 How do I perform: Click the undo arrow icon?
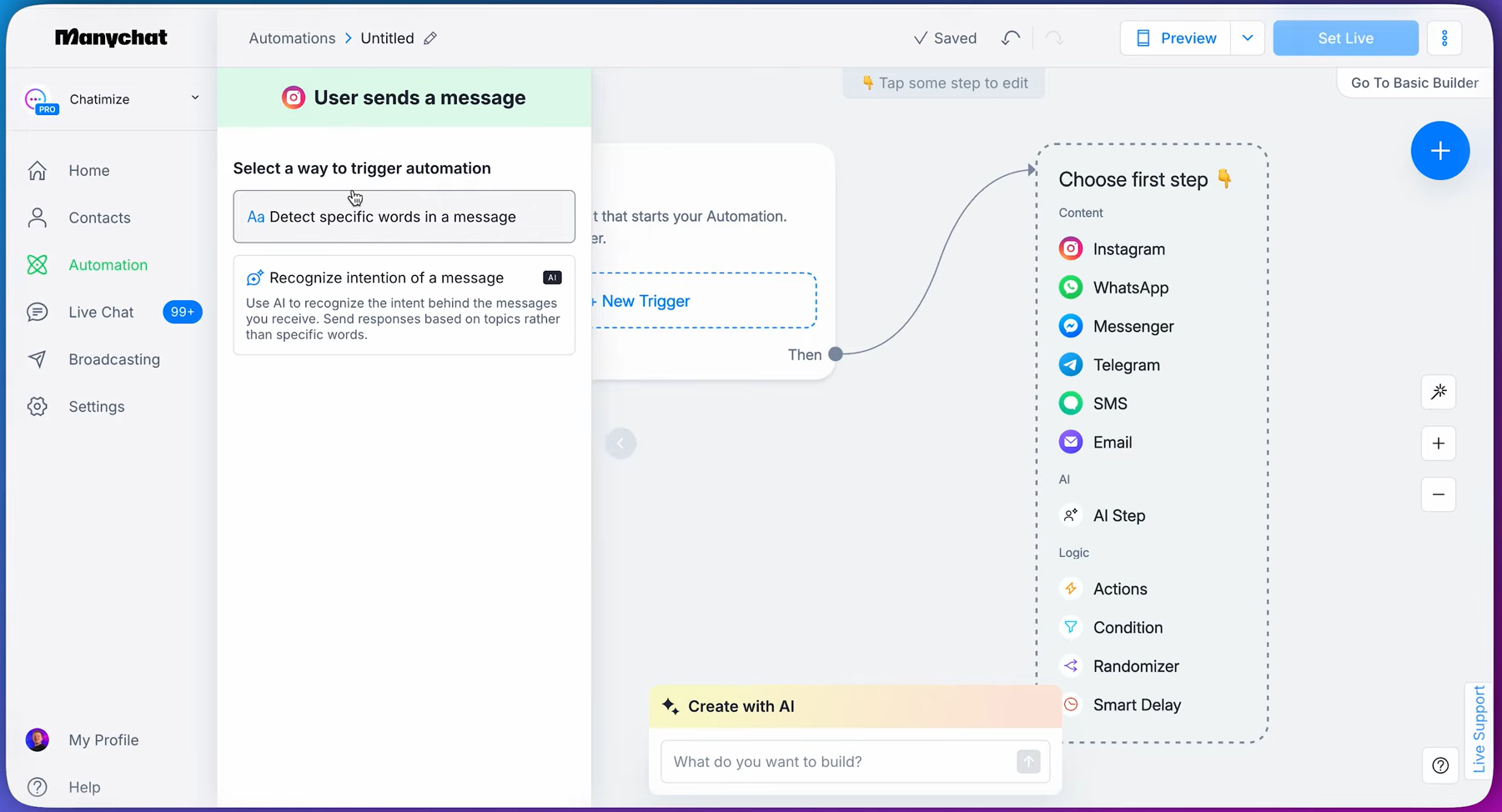point(1011,38)
